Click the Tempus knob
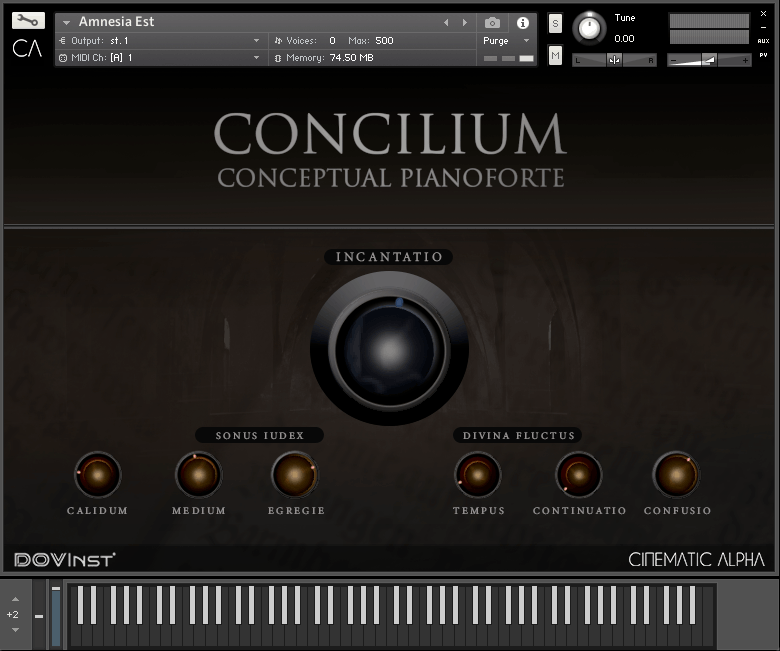This screenshot has height=651, width=780. pos(478,474)
